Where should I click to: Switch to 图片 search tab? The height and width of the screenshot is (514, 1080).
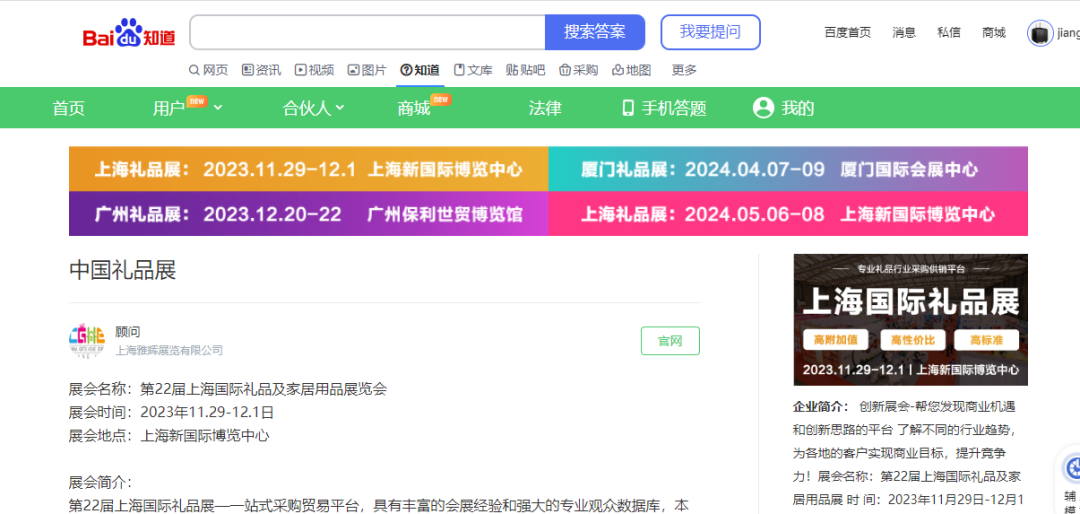coord(367,70)
